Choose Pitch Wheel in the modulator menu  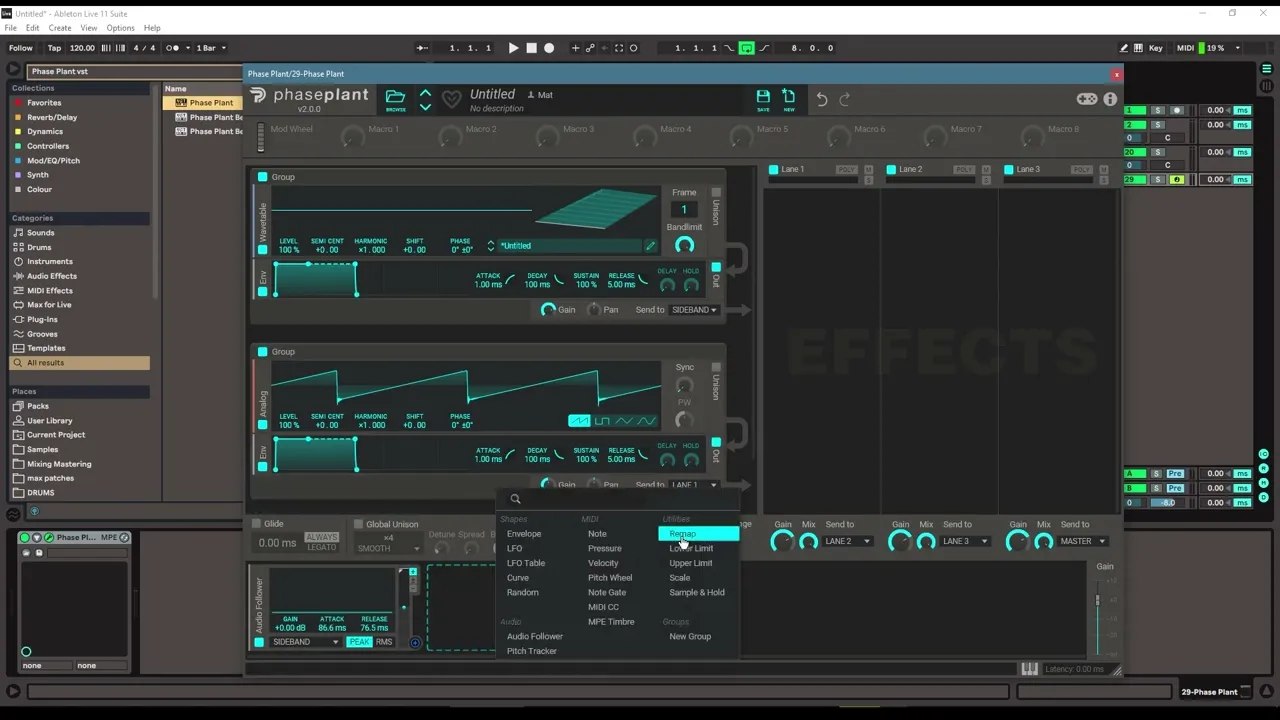(x=610, y=578)
